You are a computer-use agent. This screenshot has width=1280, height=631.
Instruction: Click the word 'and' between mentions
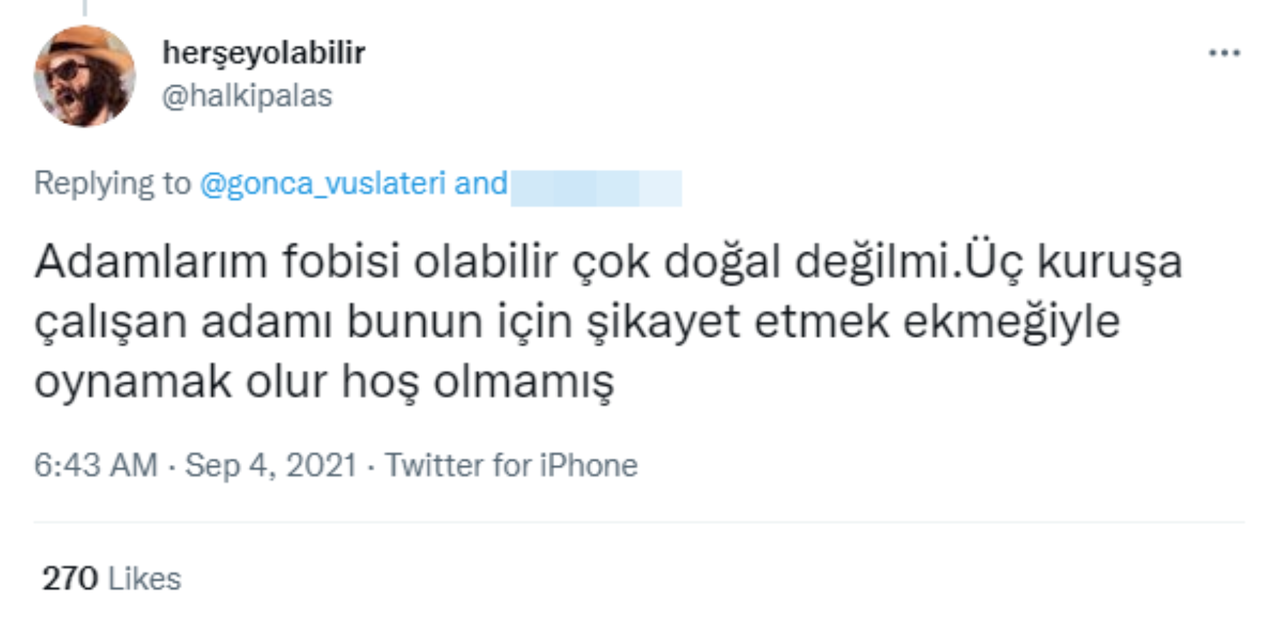(x=481, y=185)
